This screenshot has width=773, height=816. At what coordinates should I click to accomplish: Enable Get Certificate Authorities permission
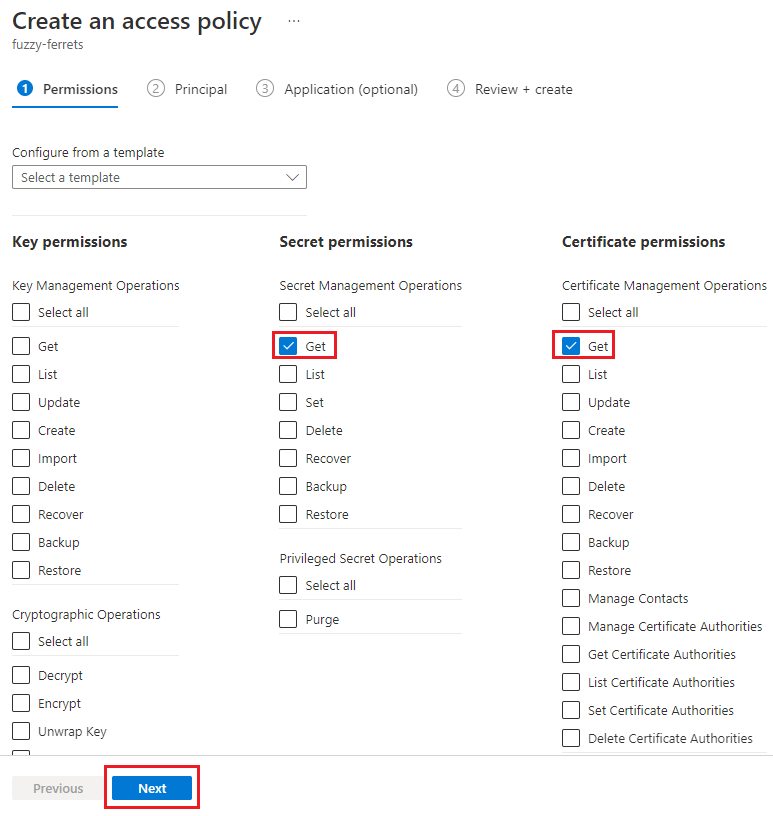pyautogui.click(x=570, y=654)
